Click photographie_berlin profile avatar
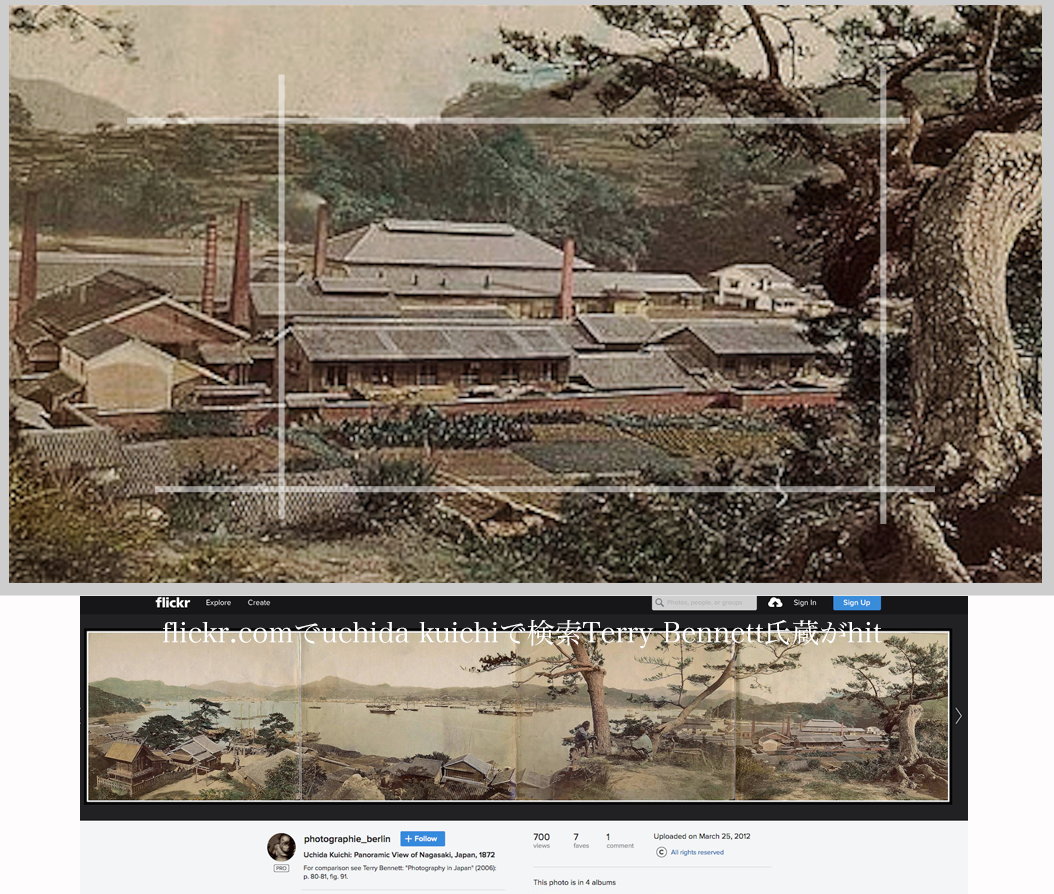The height and width of the screenshot is (894, 1054). (x=281, y=846)
